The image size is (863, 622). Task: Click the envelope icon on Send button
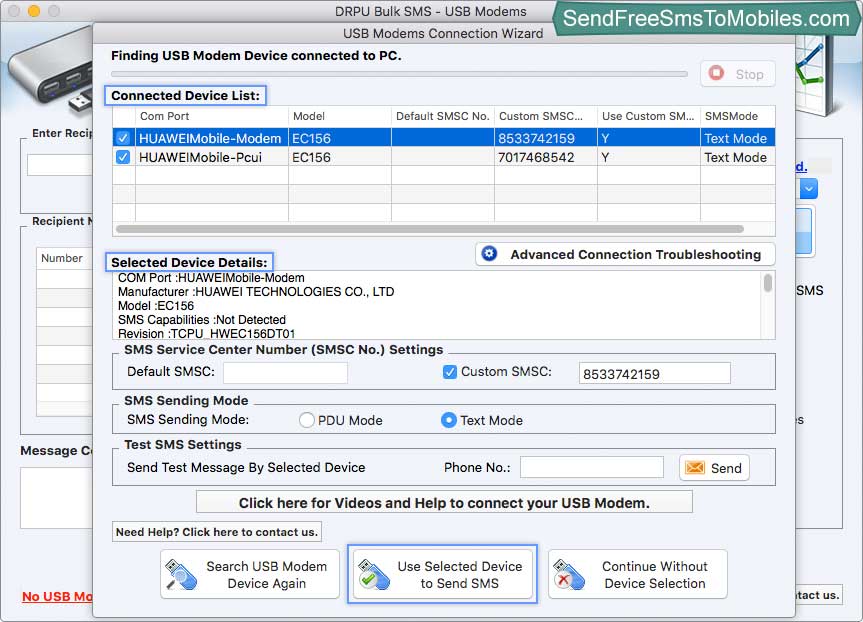coord(695,467)
